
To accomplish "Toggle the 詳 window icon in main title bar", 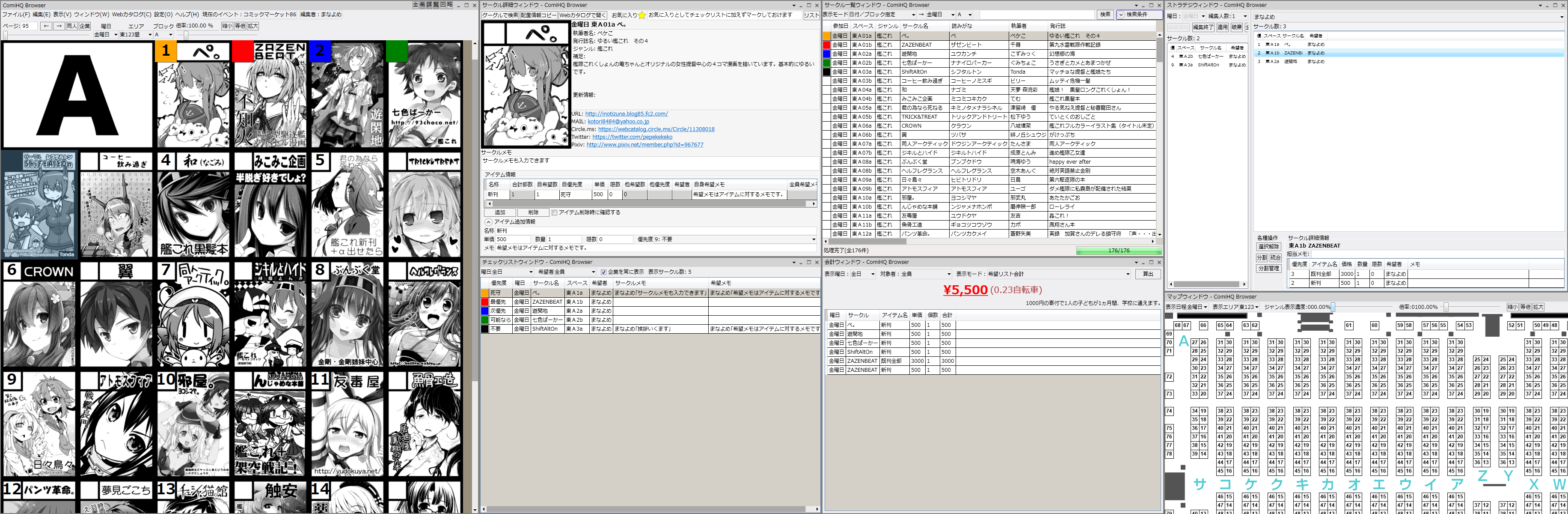I will (x=429, y=4).
